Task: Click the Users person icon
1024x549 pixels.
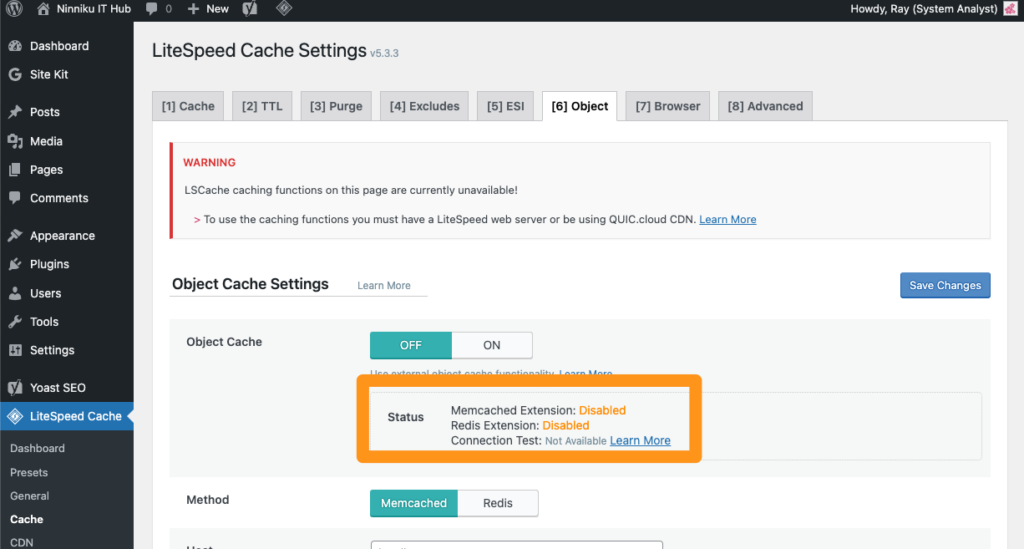Action: [15, 293]
